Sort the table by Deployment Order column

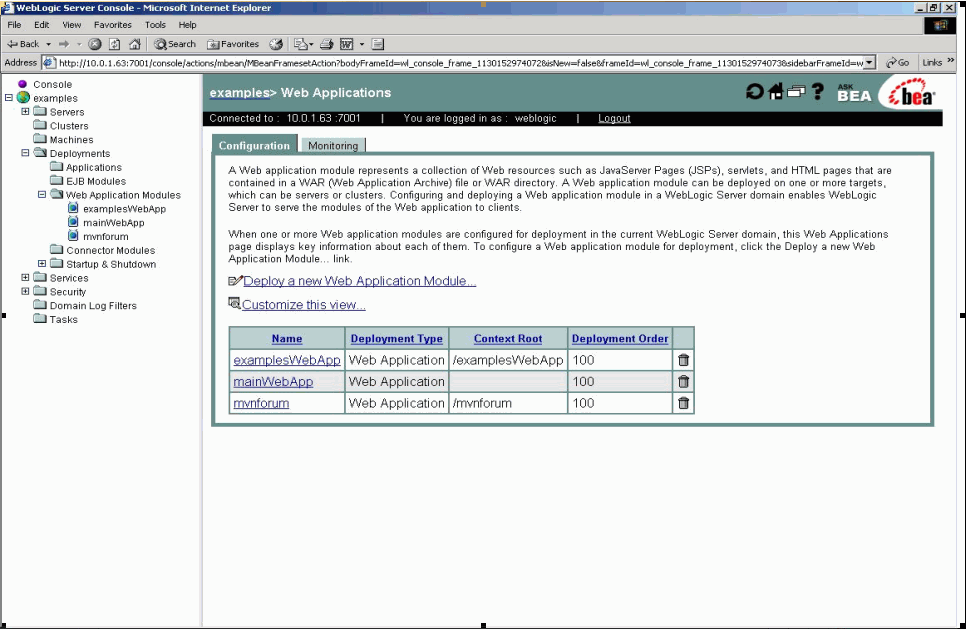pos(619,338)
